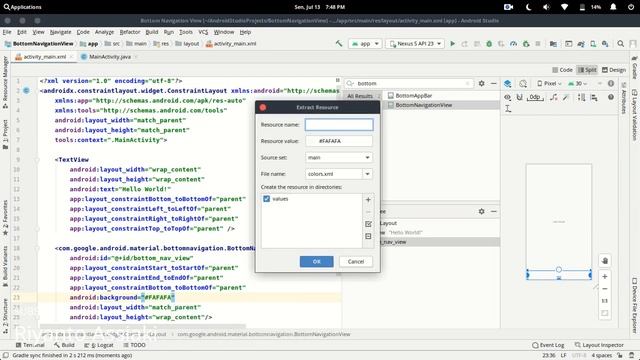Switch to Design view mode
Viewport: 640px width, 360px height.
tap(614, 70)
